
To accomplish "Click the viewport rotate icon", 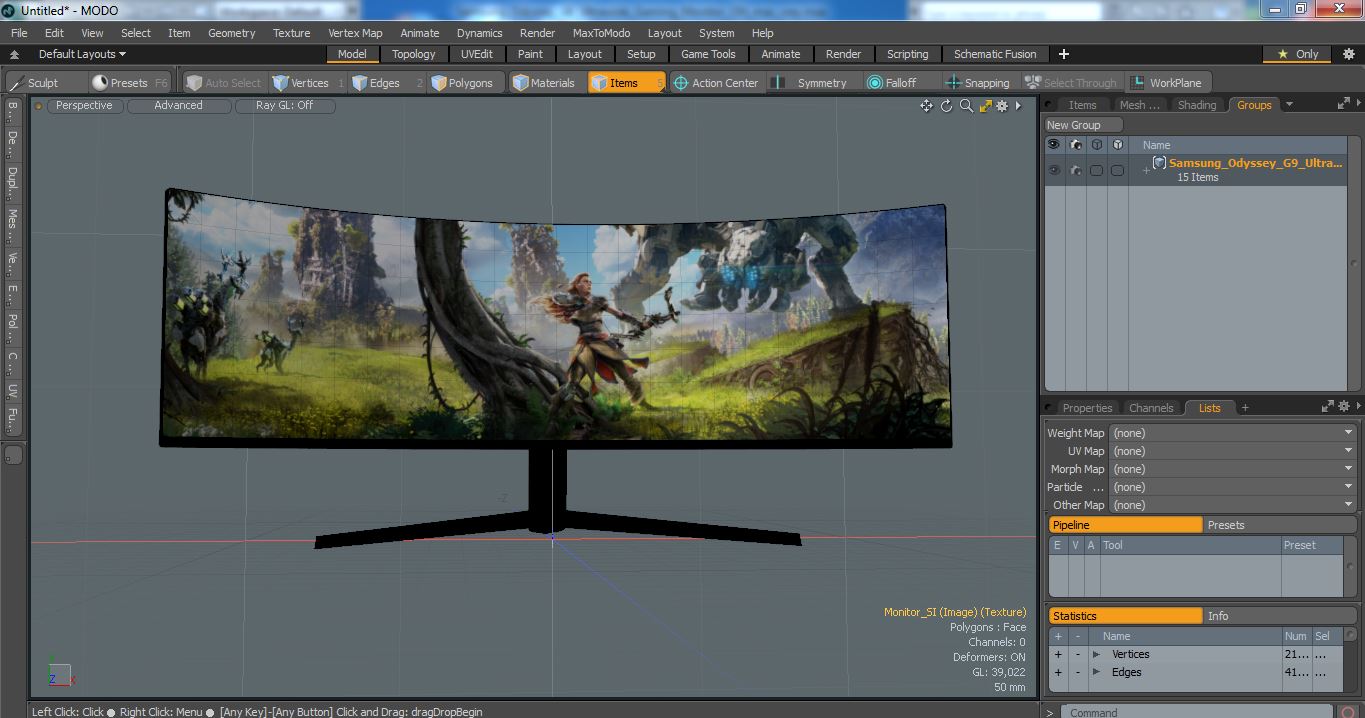I will [946, 106].
